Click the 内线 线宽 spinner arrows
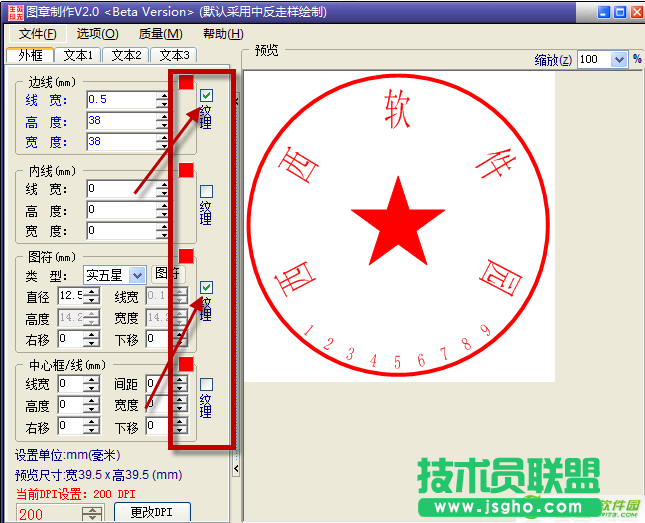The height and width of the screenshot is (523, 645). coord(164,189)
